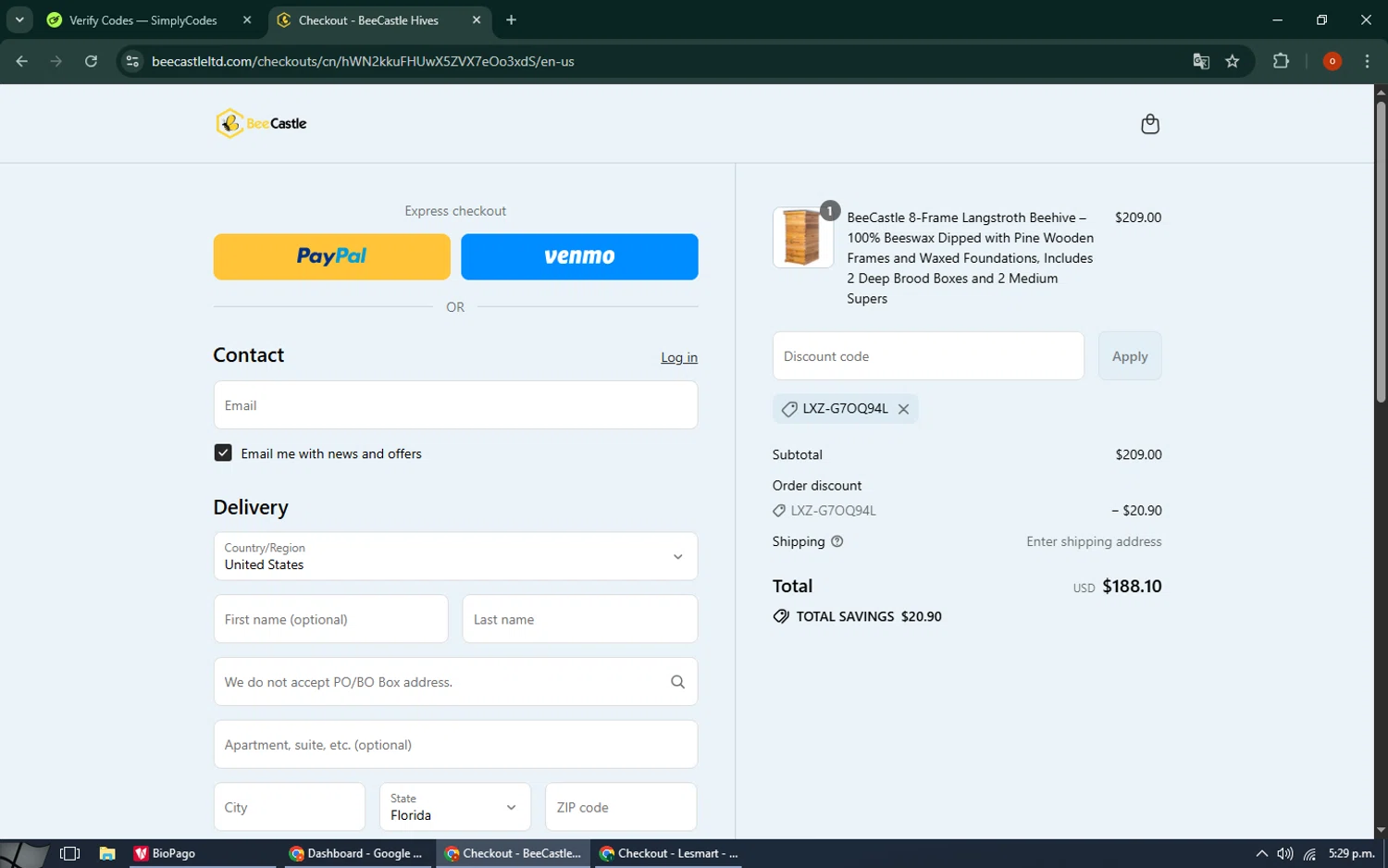The width and height of the screenshot is (1388, 868).
Task: Close the Checkout BeeCastle Hives tab
Action: click(x=477, y=19)
